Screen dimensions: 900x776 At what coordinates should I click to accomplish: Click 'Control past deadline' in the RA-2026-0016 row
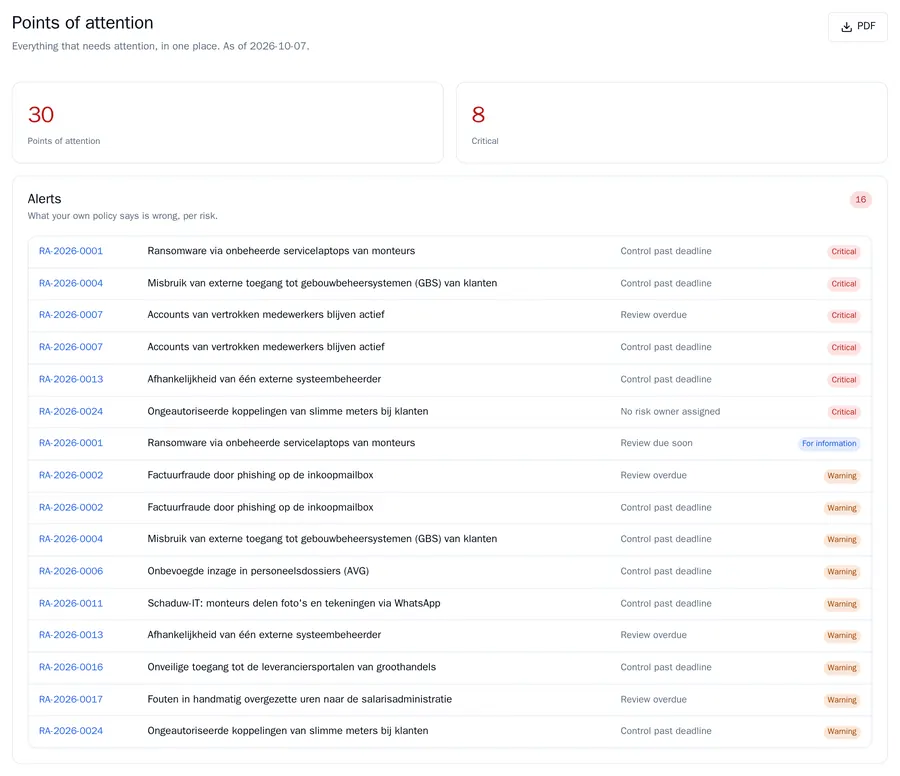click(666, 667)
